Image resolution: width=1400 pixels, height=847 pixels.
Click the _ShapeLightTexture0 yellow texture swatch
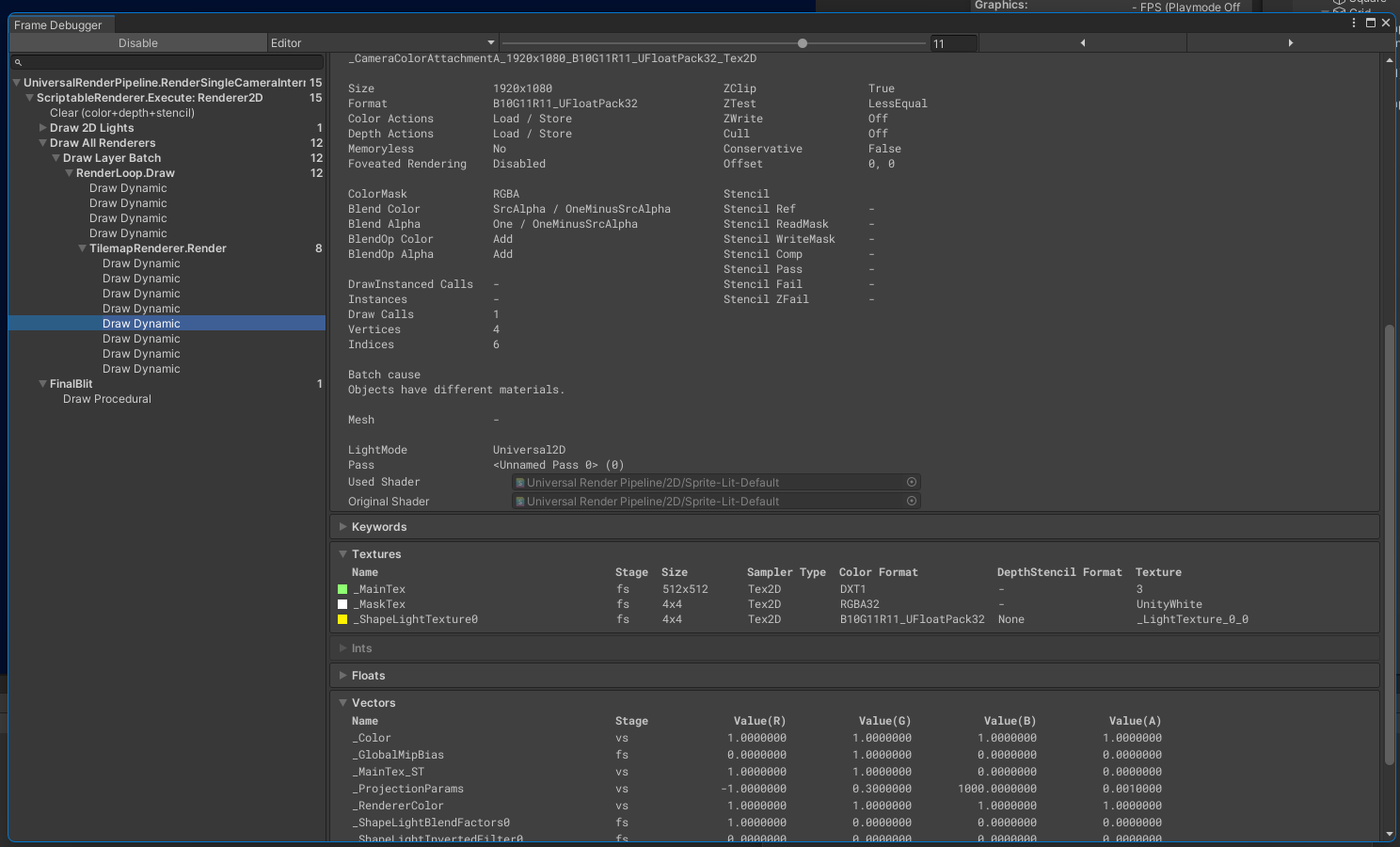click(342, 619)
